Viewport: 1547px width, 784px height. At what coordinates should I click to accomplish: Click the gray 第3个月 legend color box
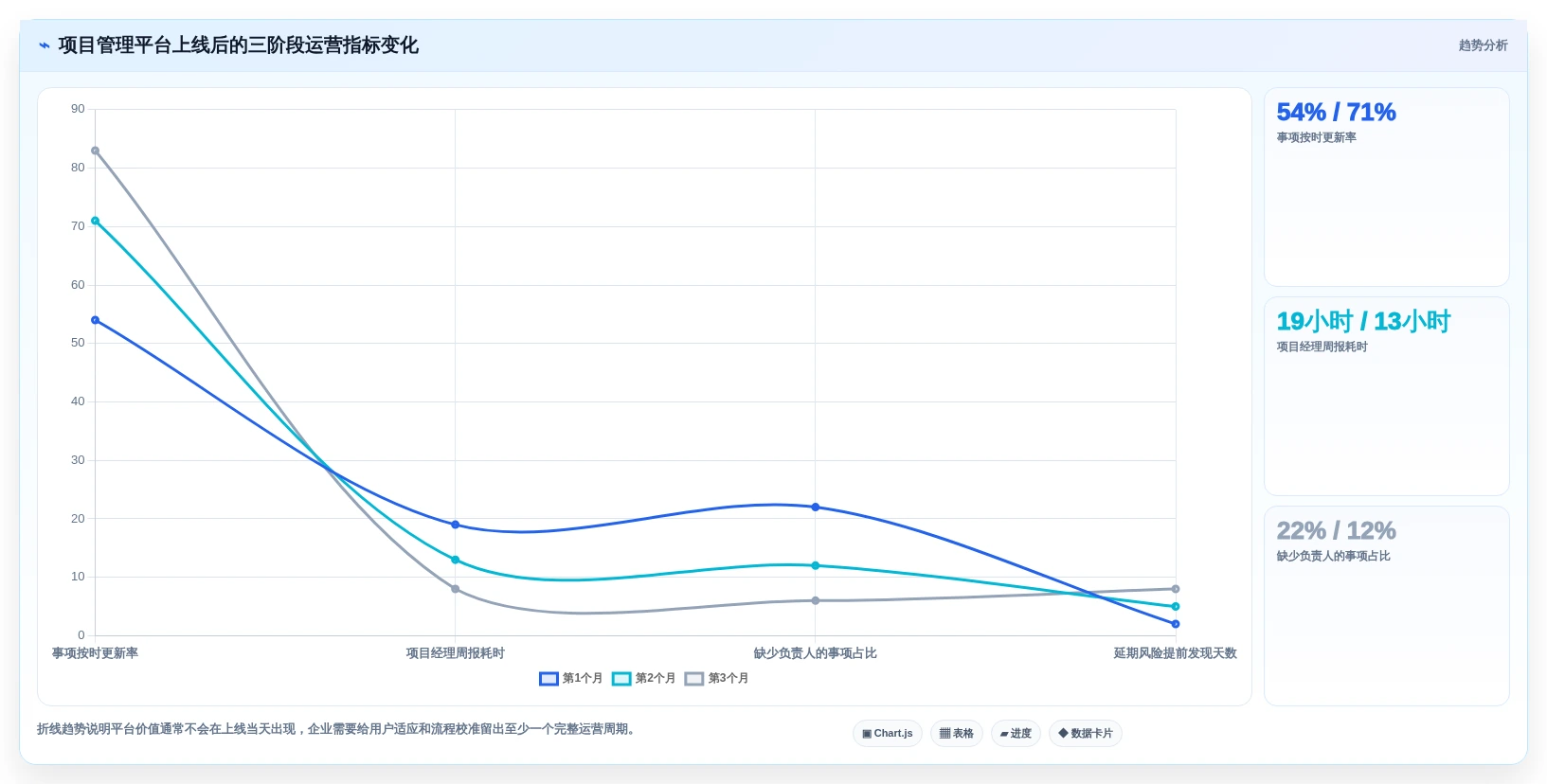pos(694,679)
